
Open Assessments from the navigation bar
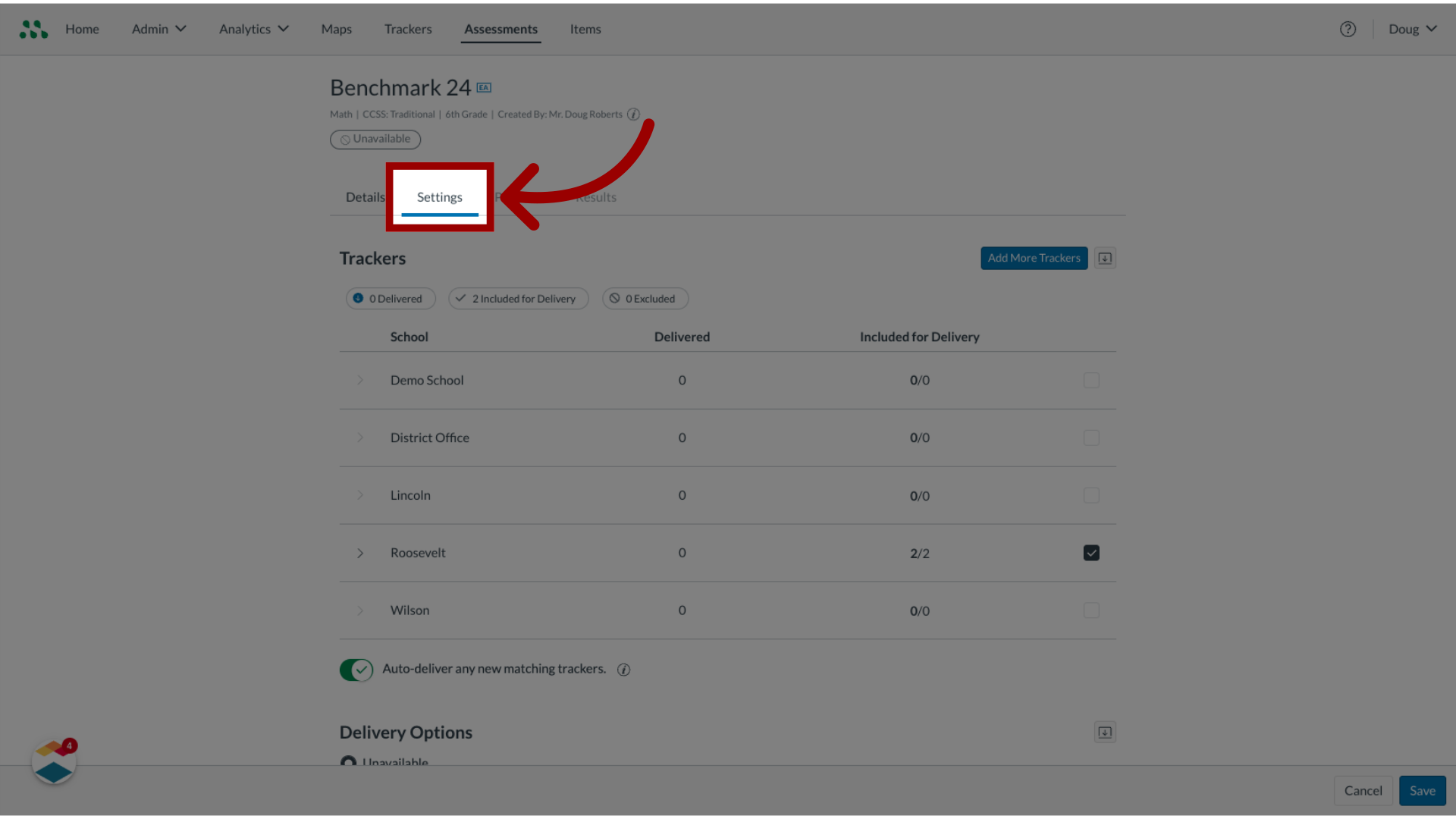pyautogui.click(x=500, y=30)
